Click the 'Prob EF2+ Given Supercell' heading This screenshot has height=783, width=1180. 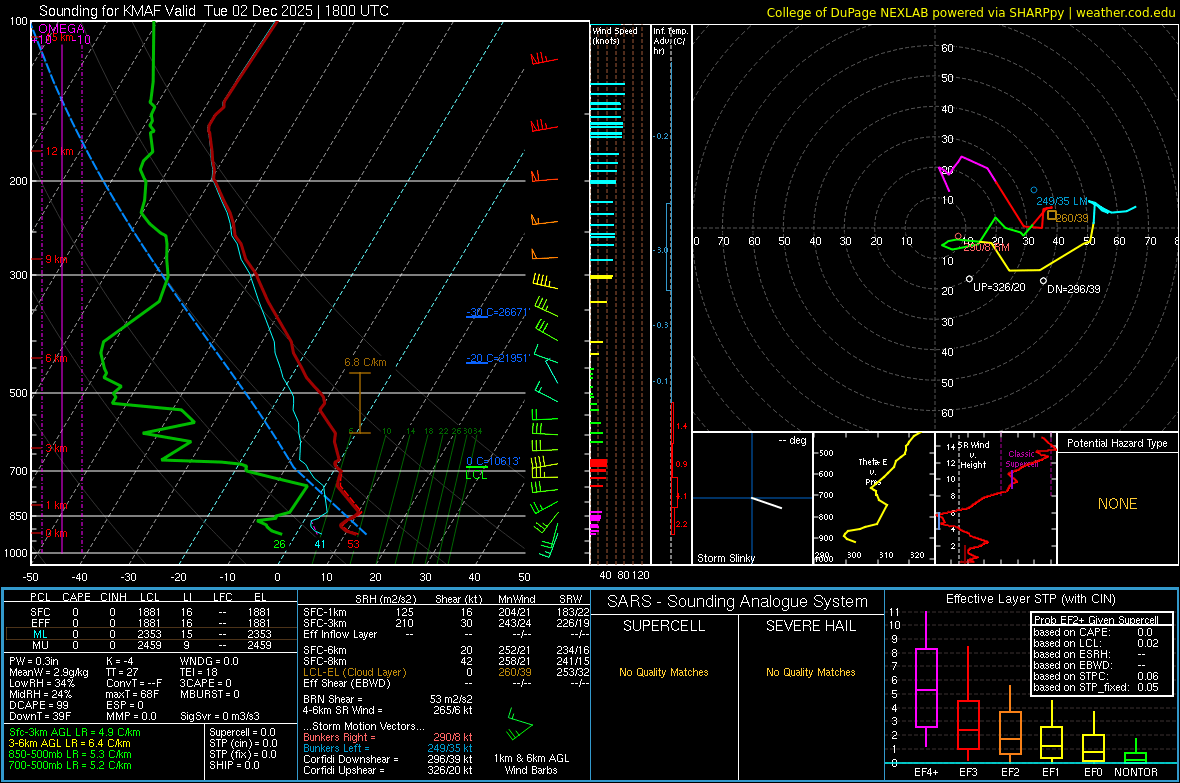coord(1096,620)
